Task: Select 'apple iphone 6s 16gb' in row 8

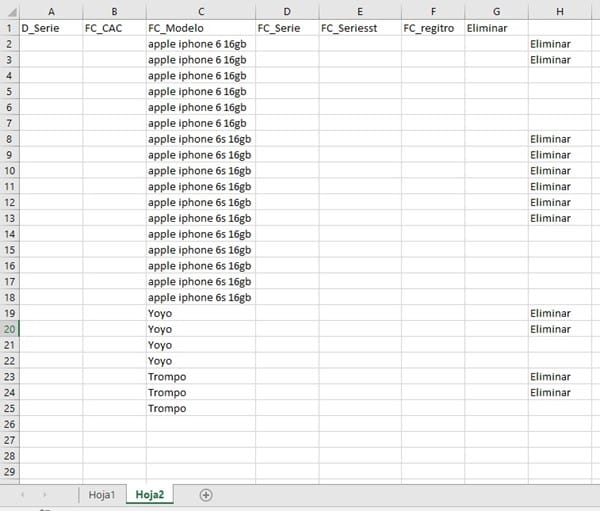Action: (201, 139)
